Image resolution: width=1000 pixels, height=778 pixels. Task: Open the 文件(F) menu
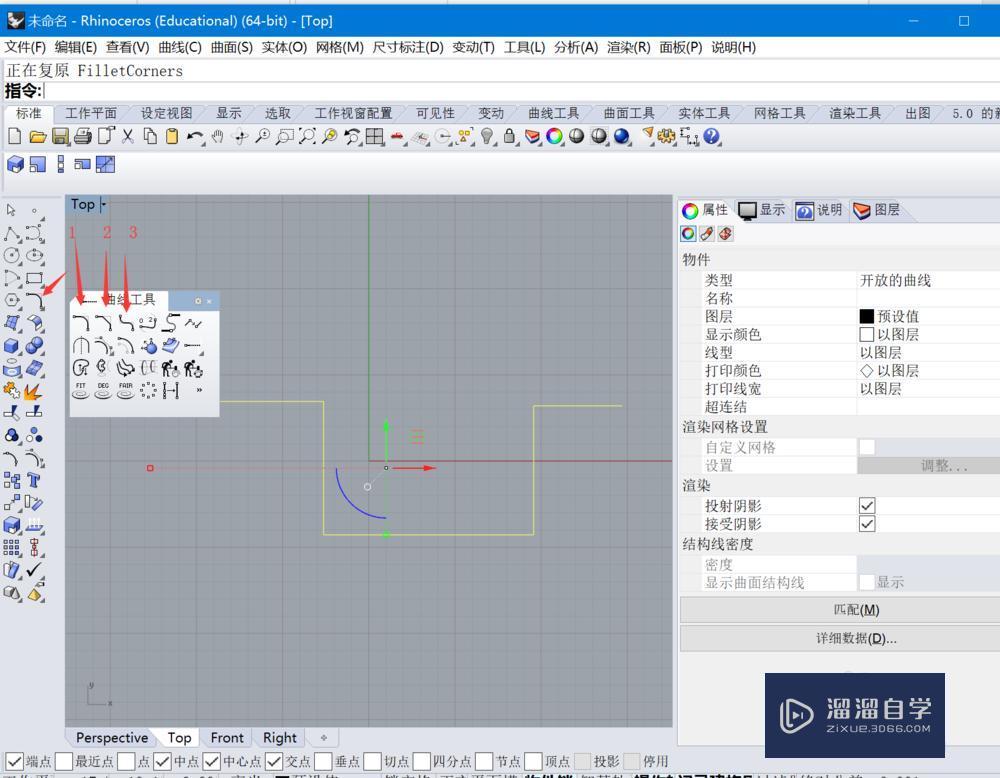click(x=26, y=47)
